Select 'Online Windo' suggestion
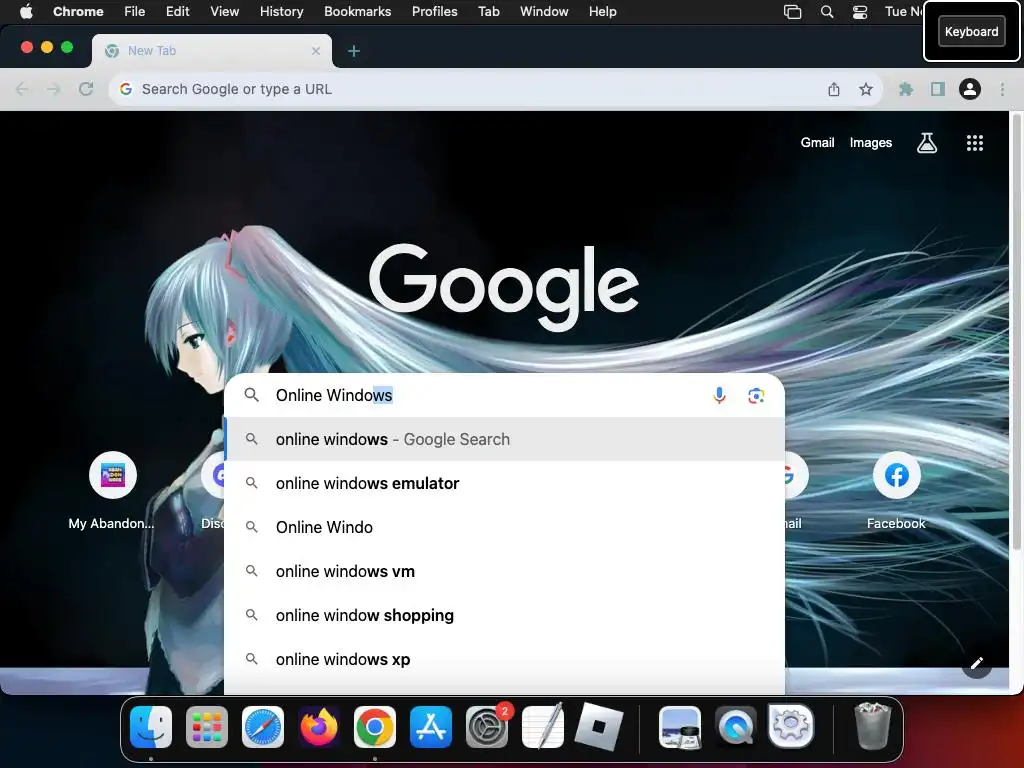 coord(504,527)
